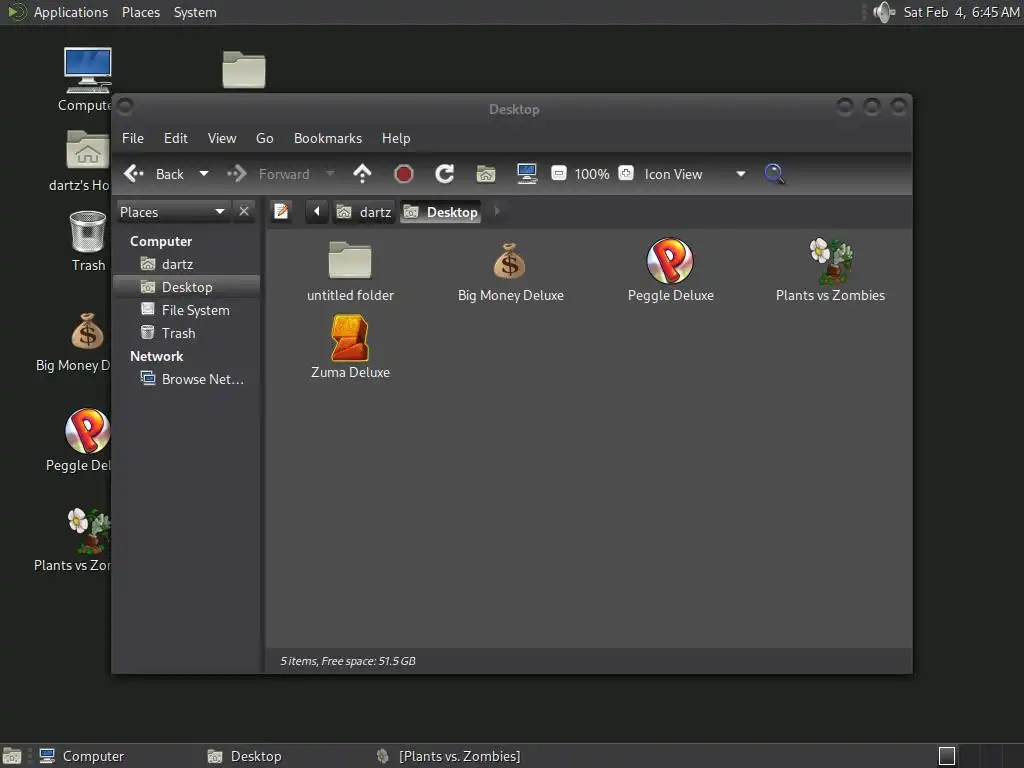Screen dimensions: 1024x768
Task: Open file search with magnifier icon
Action: coord(775,174)
